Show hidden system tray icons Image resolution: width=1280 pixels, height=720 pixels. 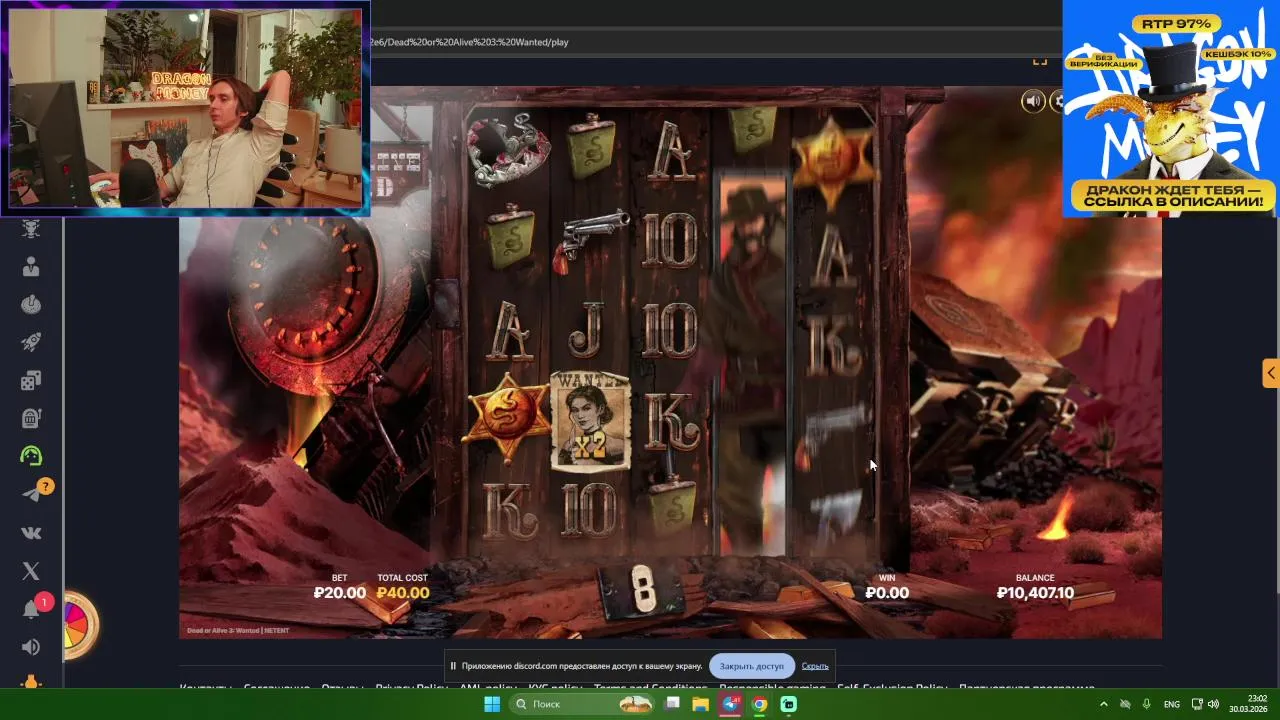coord(1103,704)
